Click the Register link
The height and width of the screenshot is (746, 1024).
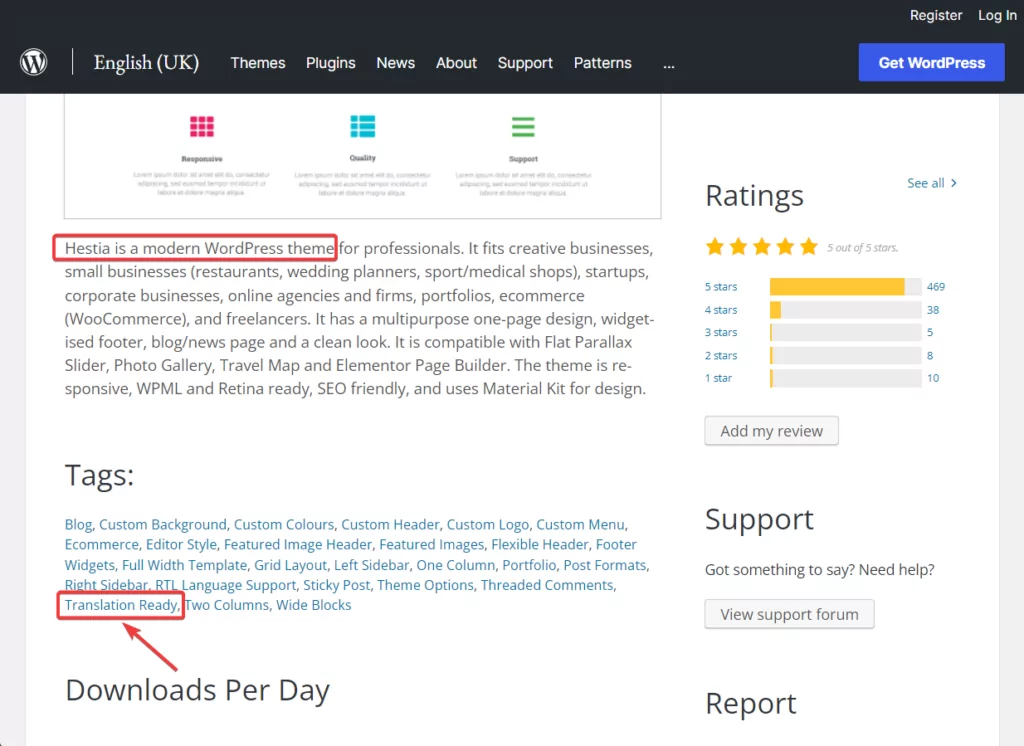[x=936, y=15]
